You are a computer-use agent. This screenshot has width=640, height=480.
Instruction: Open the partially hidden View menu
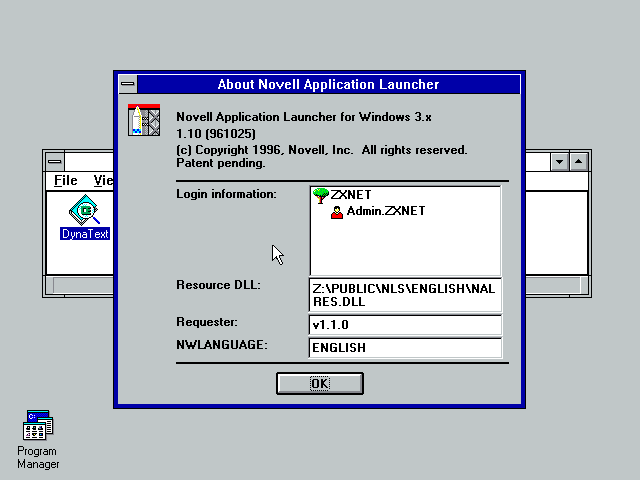point(102,180)
